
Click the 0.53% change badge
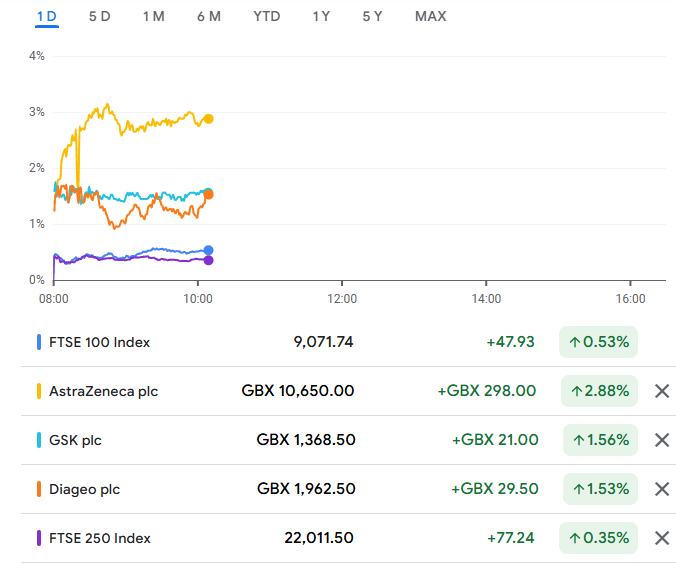click(x=598, y=342)
